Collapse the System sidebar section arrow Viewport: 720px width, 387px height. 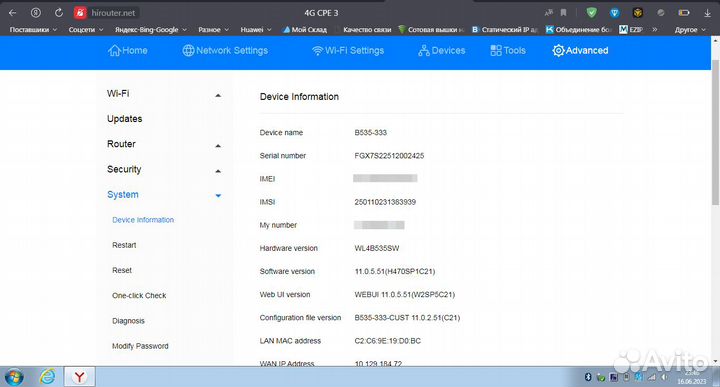pyautogui.click(x=218, y=196)
